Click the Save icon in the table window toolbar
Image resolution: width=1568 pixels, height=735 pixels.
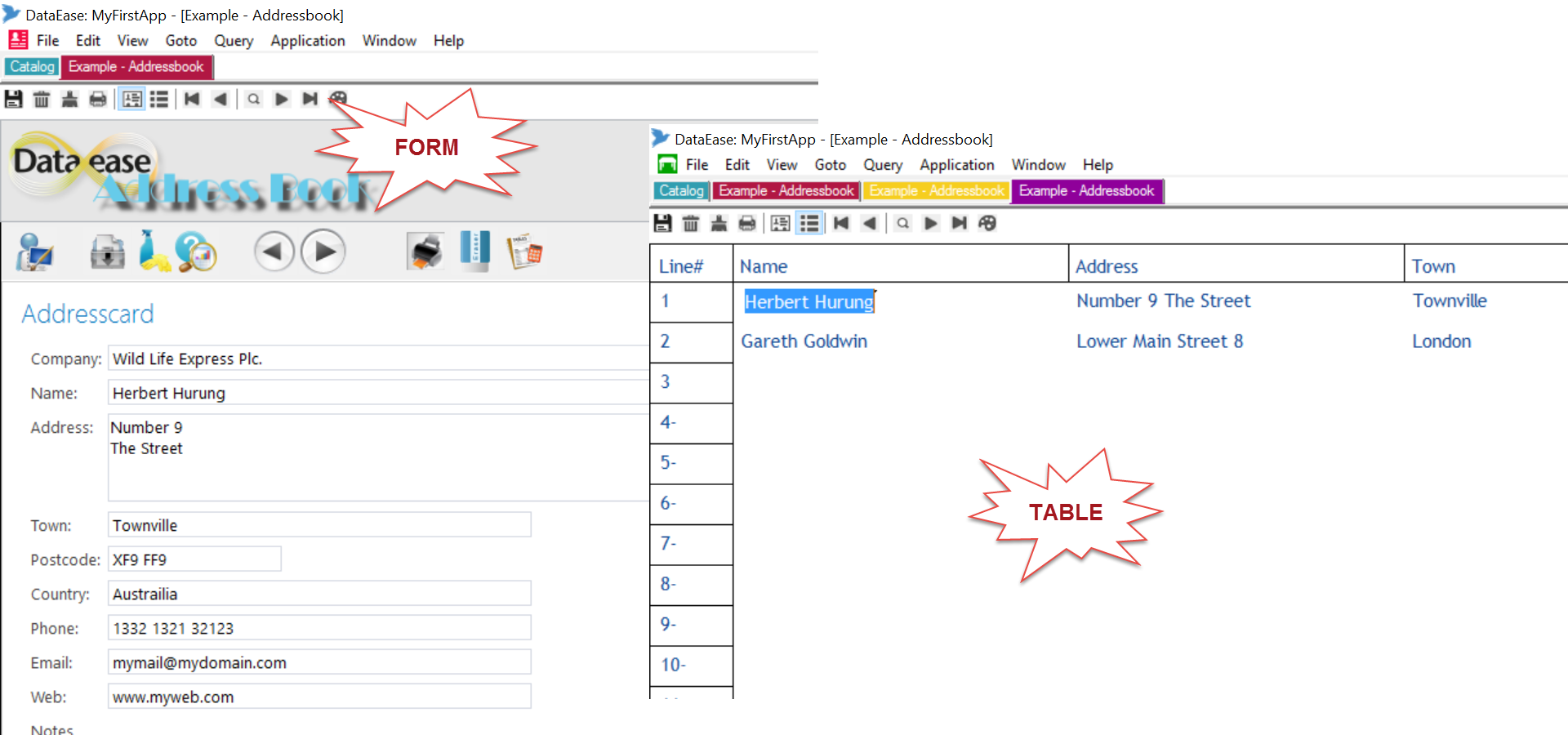[x=663, y=224]
